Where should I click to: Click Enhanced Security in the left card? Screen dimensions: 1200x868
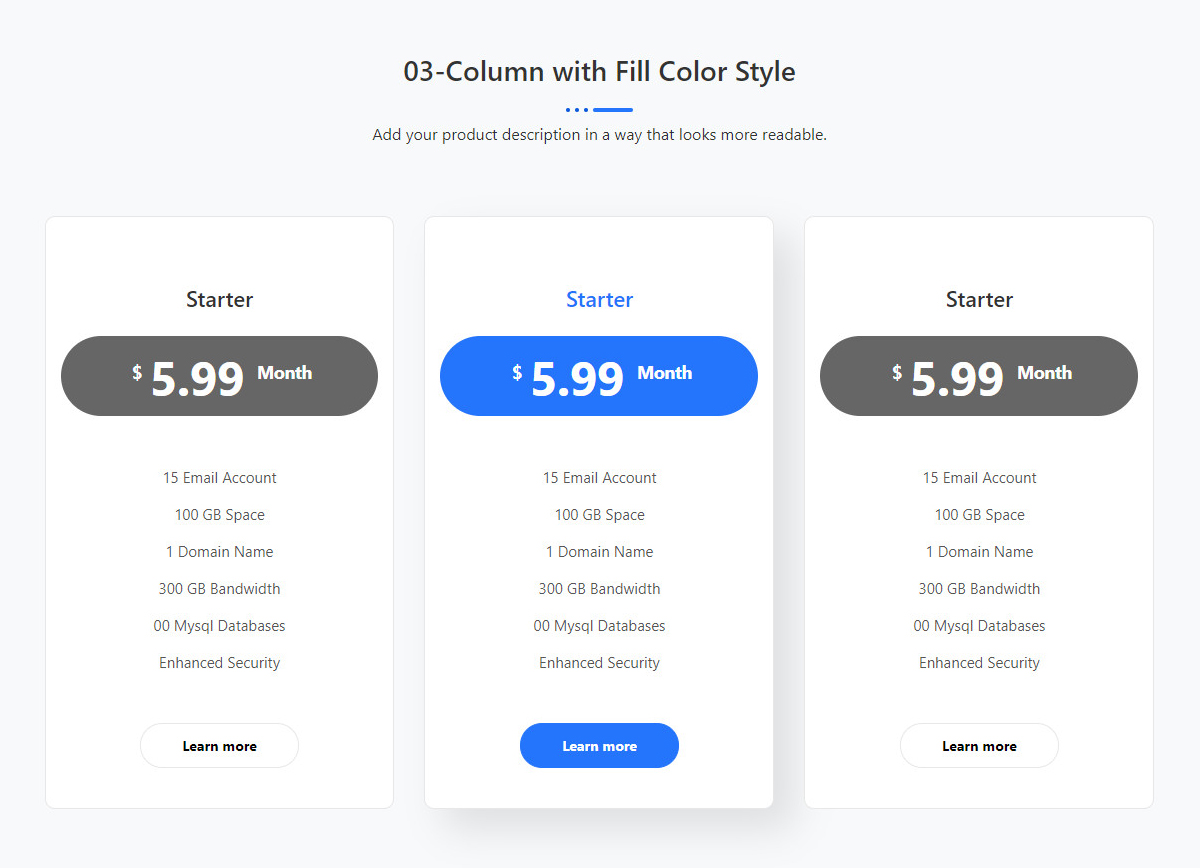point(219,663)
